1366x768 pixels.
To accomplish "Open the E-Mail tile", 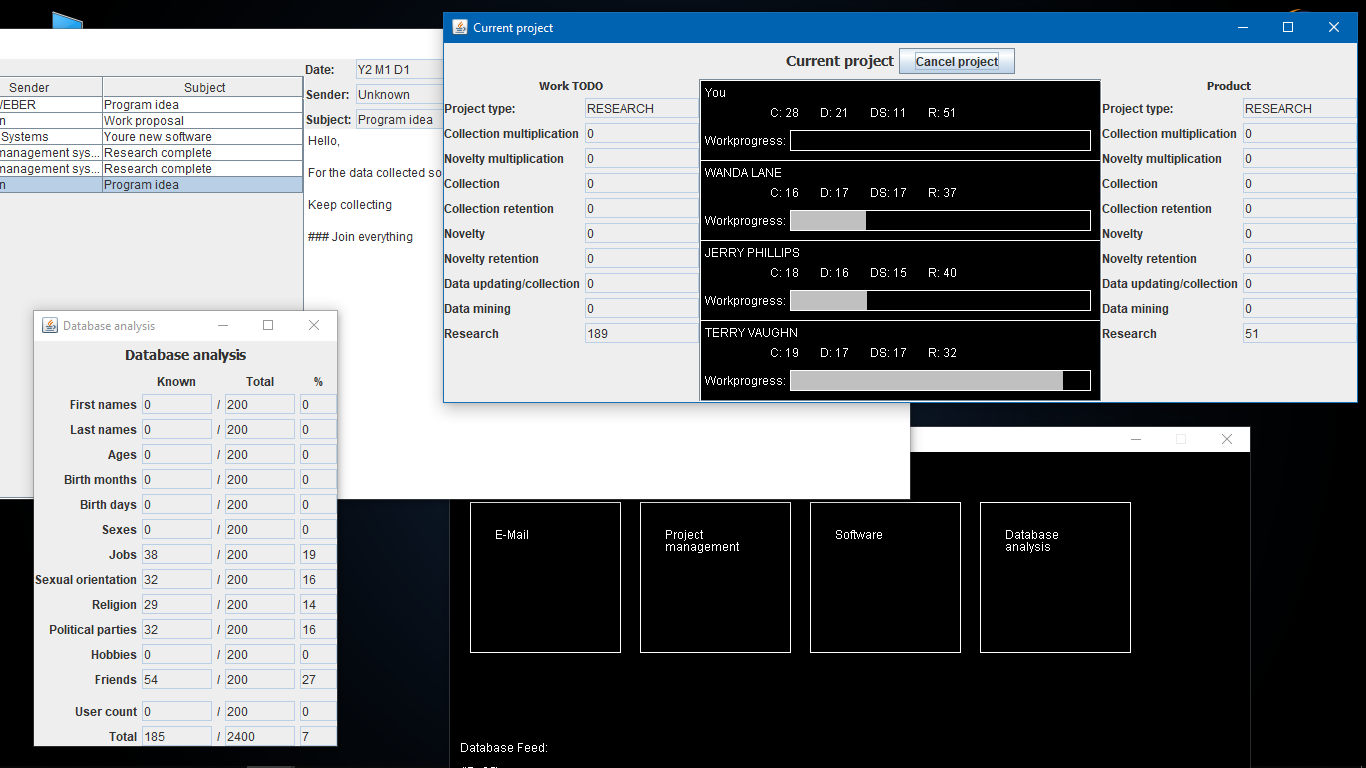I will 545,577.
